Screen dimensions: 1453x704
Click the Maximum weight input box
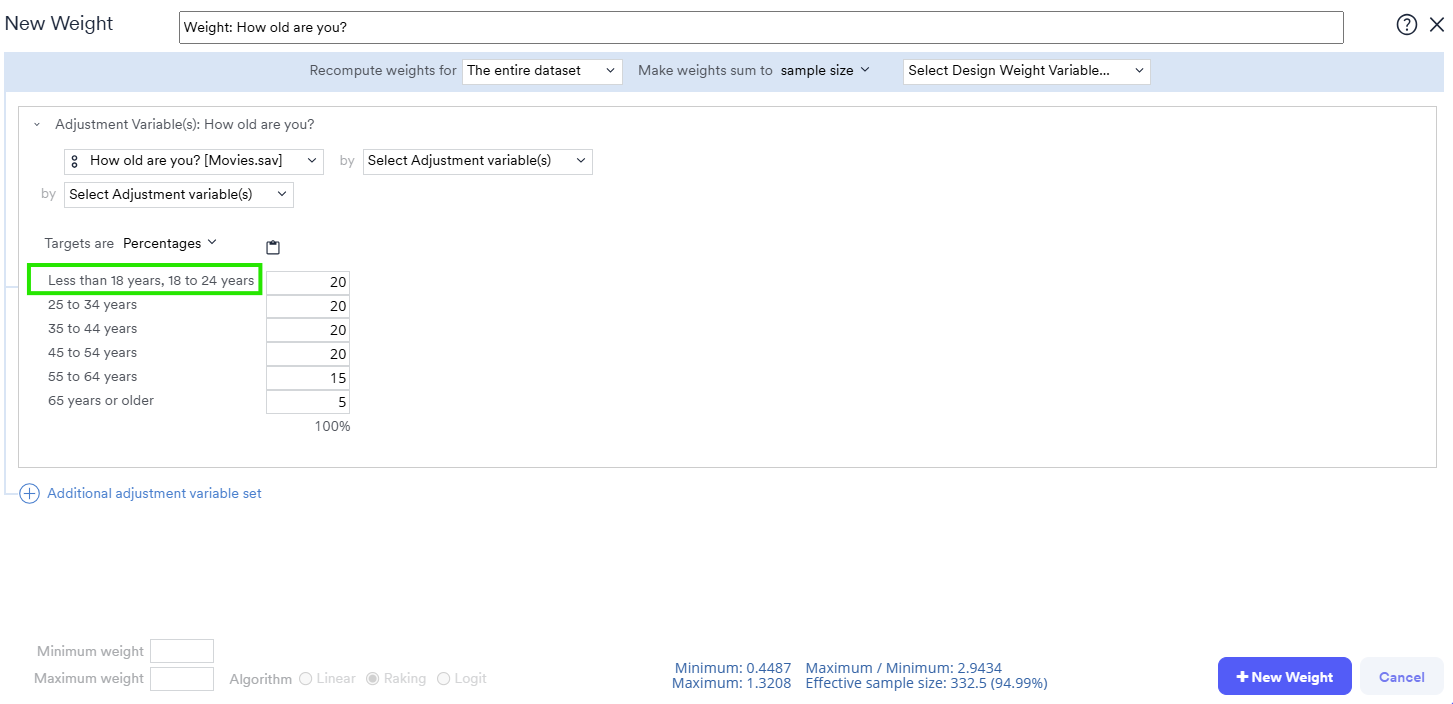point(181,678)
